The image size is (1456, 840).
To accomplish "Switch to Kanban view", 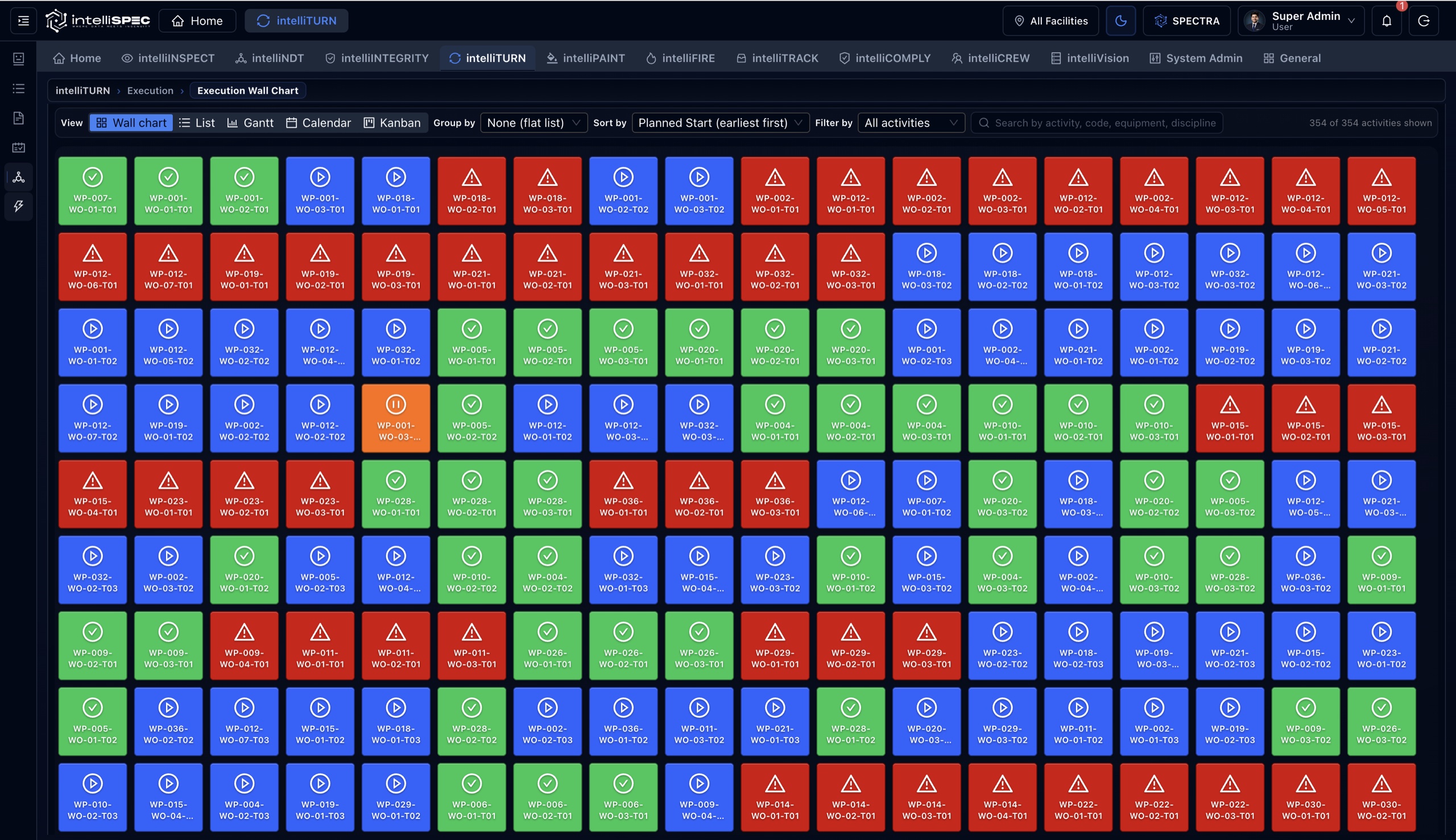I will (x=392, y=123).
